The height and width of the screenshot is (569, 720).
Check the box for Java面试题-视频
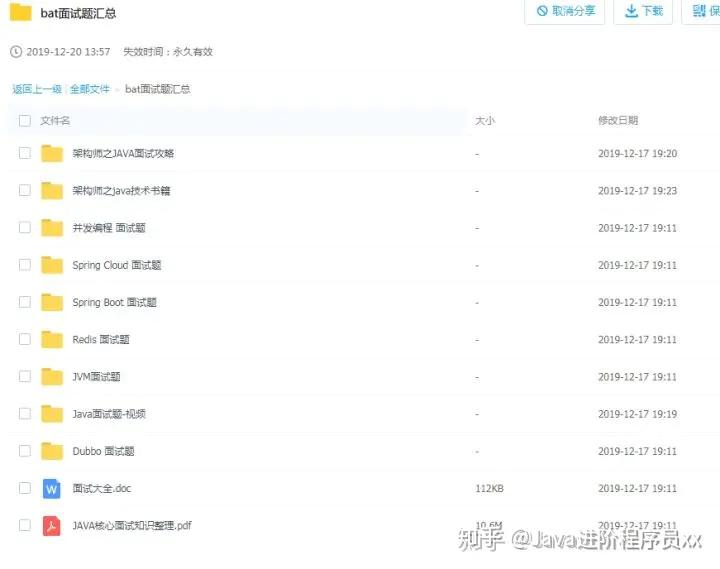tap(25, 413)
